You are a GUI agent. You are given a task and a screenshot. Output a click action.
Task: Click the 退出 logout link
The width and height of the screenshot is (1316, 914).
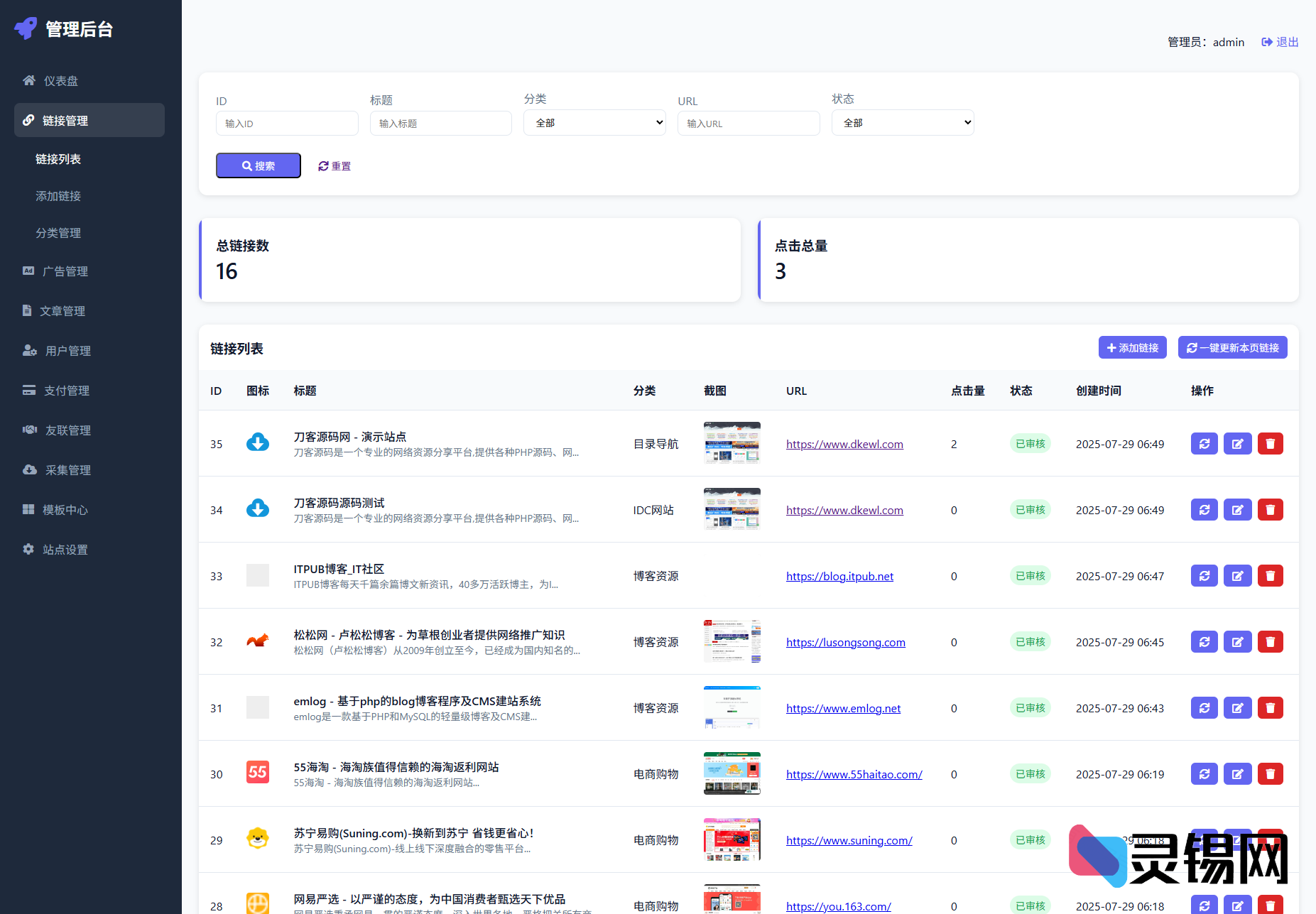[x=1280, y=42]
